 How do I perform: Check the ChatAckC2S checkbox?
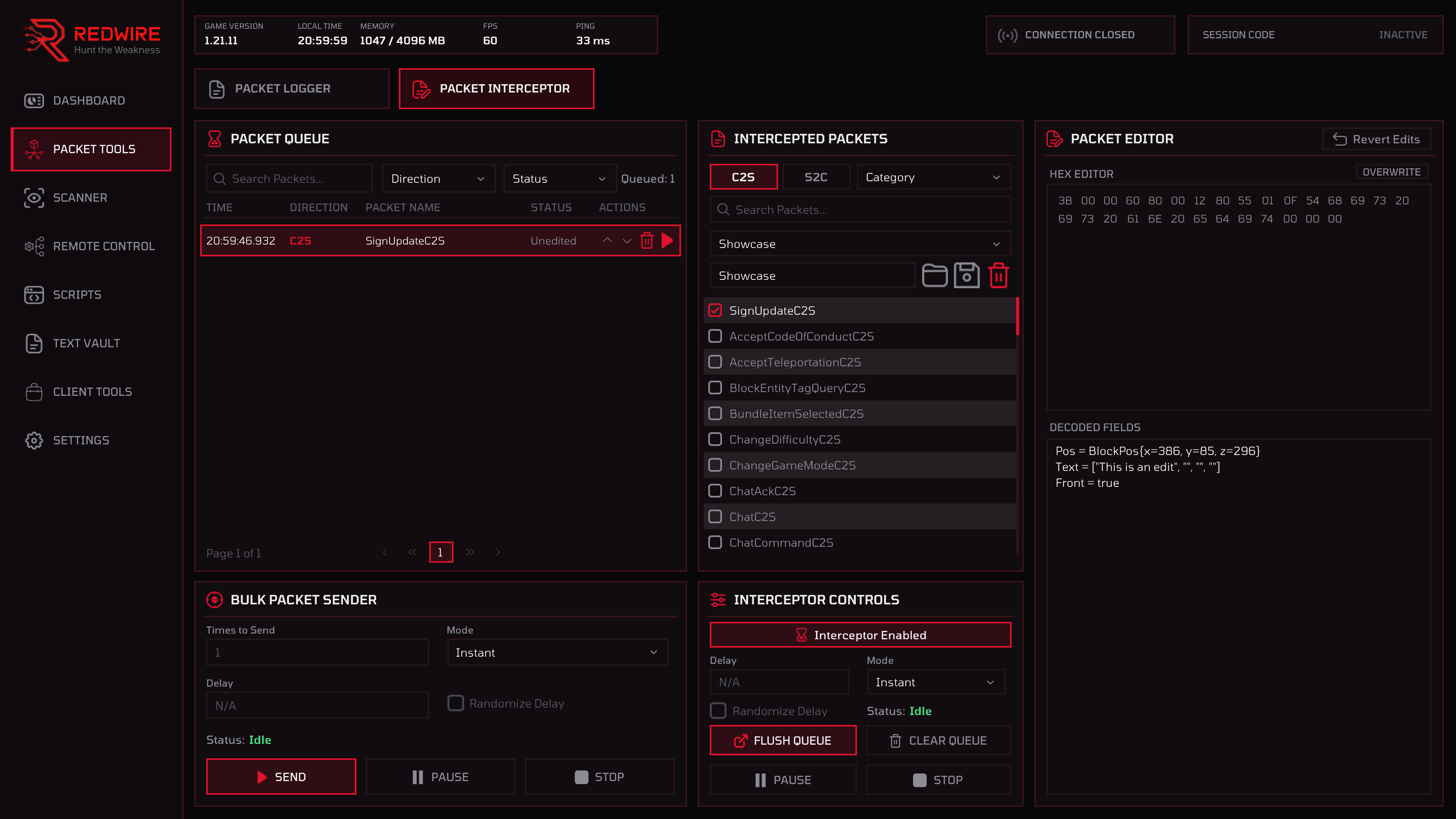715,491
